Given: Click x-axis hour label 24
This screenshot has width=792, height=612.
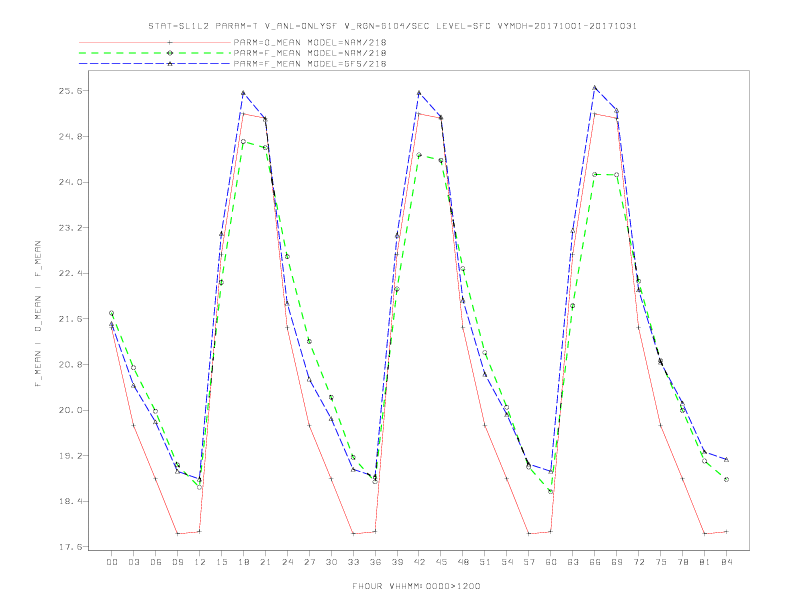Looking at the screenshot, I should pos(287,562).
